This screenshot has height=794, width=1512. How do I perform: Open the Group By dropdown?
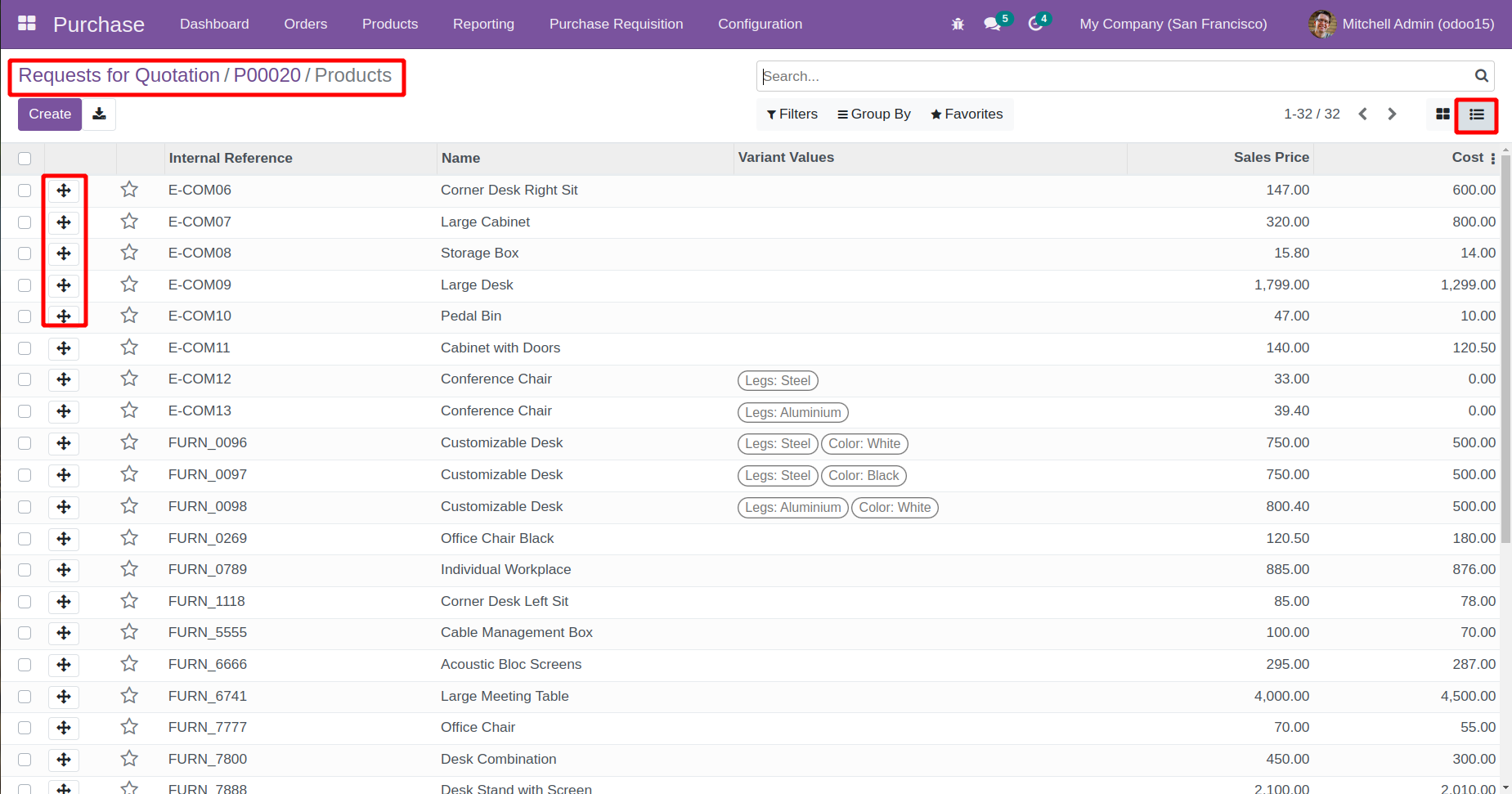pos(873,114)
